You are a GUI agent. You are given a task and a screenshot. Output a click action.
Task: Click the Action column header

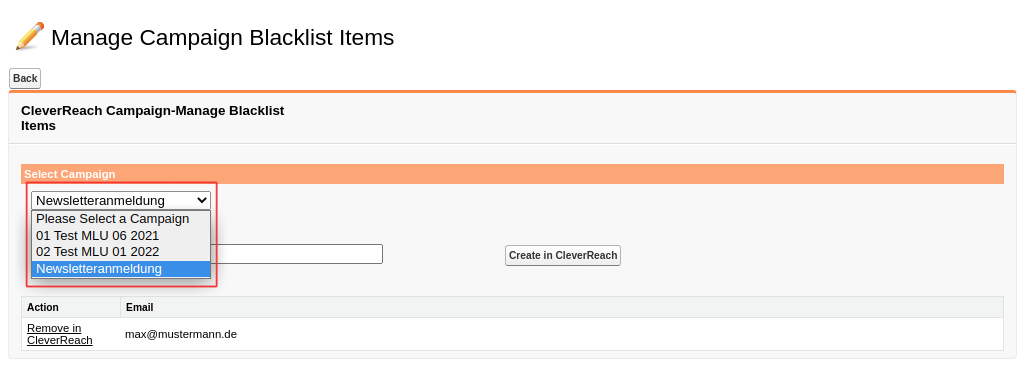pos(43,307)
